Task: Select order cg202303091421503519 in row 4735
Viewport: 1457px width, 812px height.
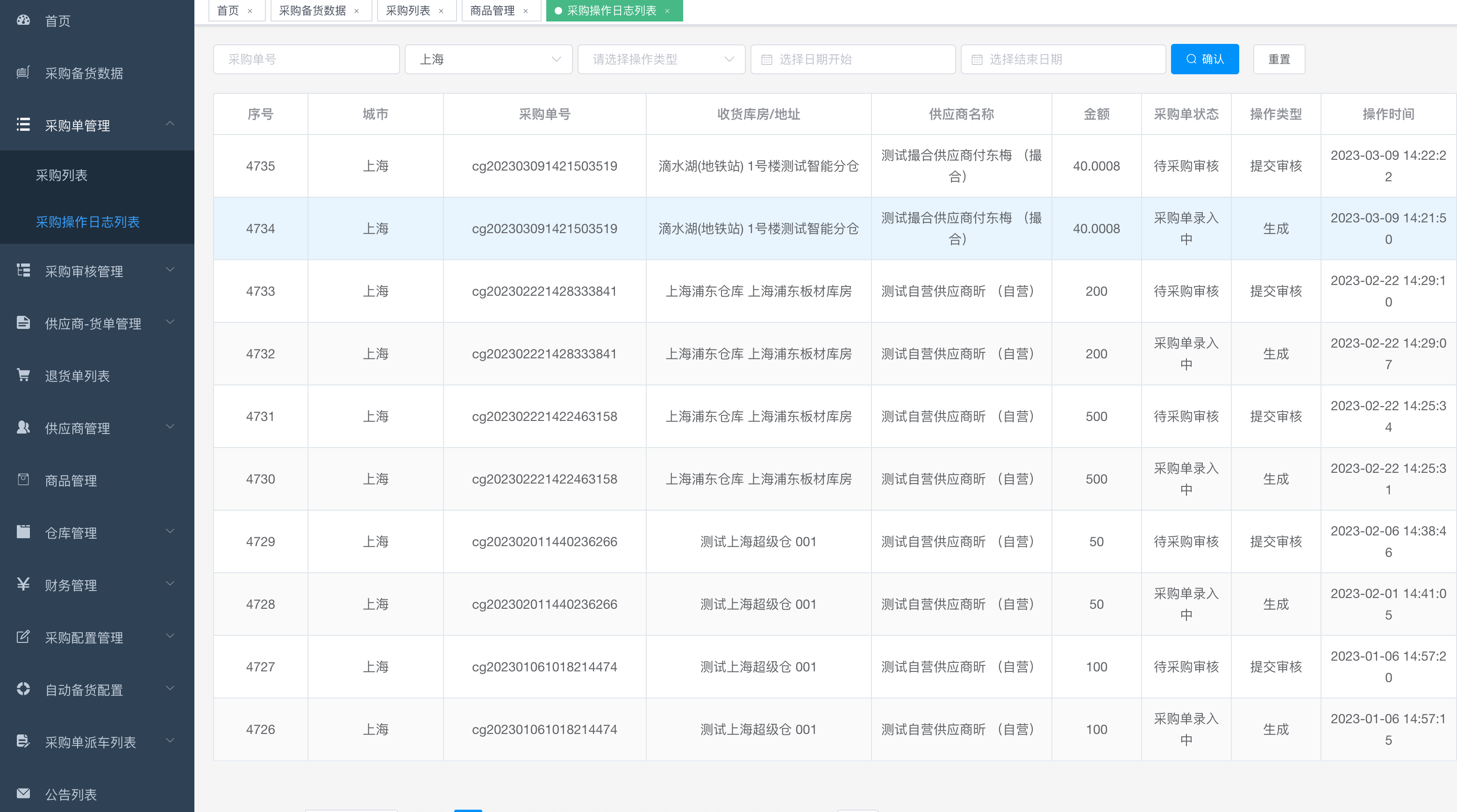Action: point(545,166)
